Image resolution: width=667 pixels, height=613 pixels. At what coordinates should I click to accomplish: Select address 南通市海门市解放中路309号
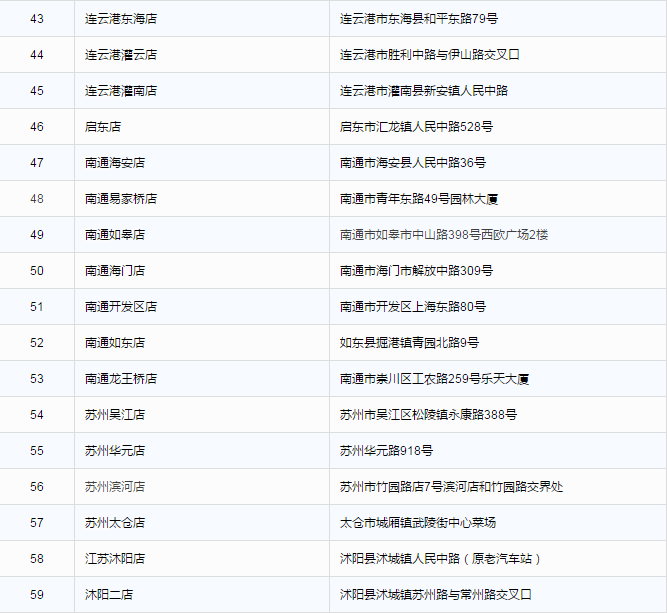(x=416, y=271)
